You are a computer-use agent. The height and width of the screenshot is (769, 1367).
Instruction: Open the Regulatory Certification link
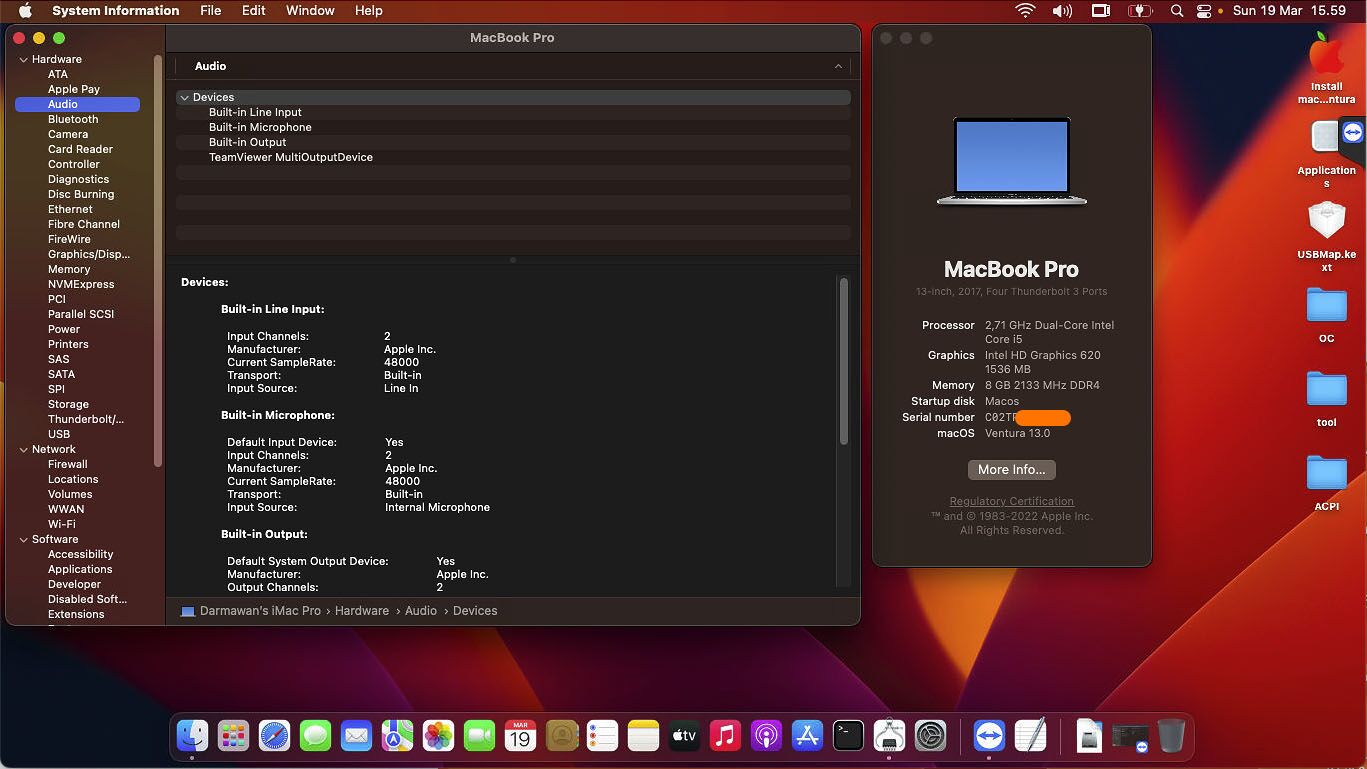pyautogui.click(x=1011, y=501)
